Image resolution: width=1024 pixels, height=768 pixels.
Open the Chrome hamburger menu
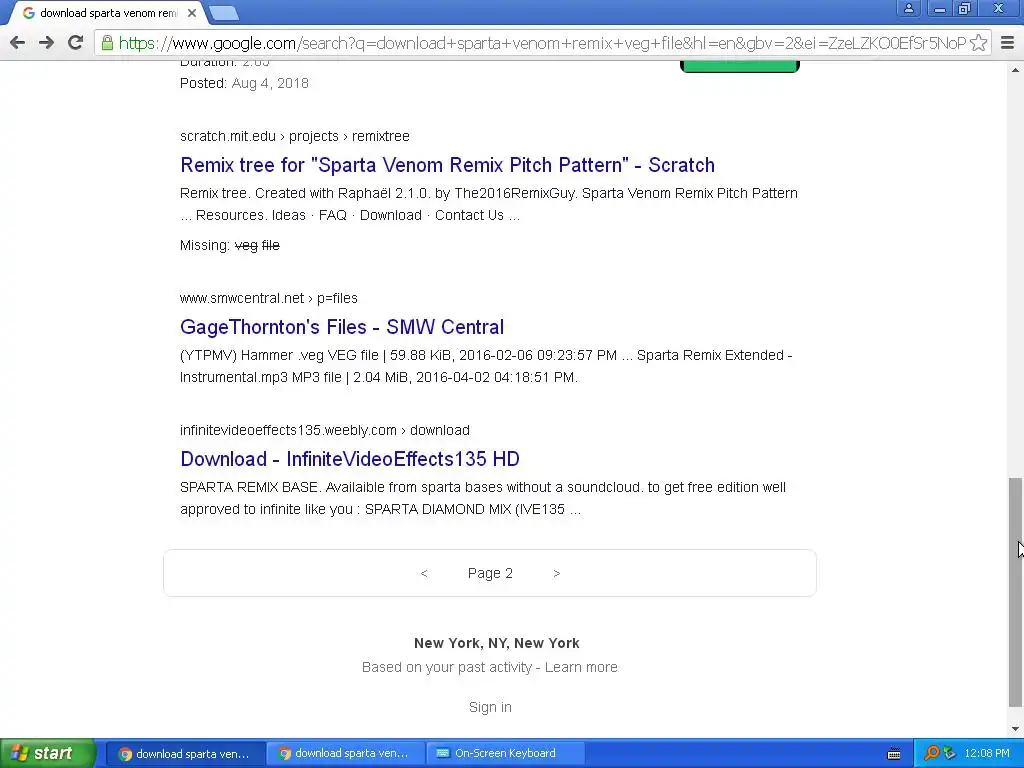click(1008, 43)
